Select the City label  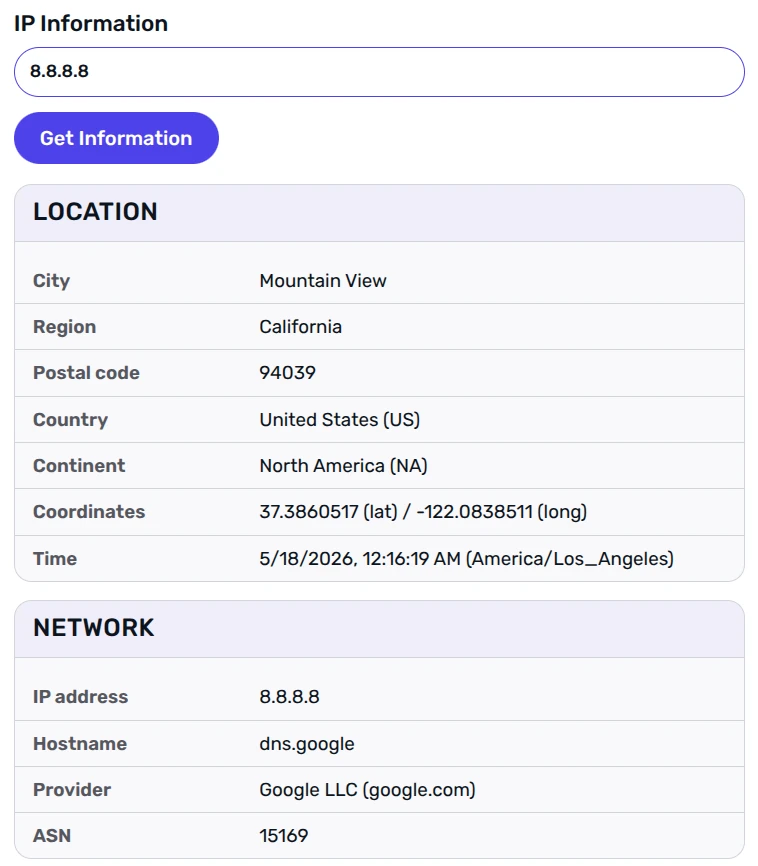51,281
